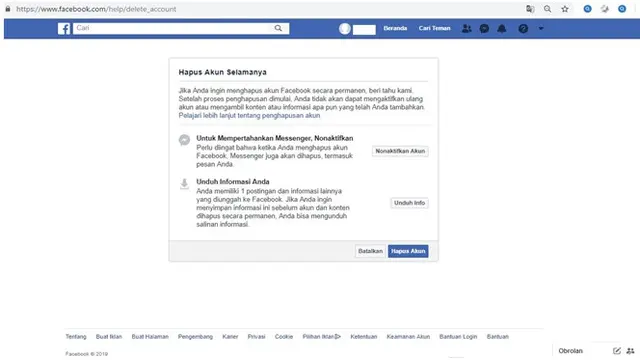
Task: Click the Messenger icon beside Untuk Mempertahankan Messenger
Action: coord(184,140)
